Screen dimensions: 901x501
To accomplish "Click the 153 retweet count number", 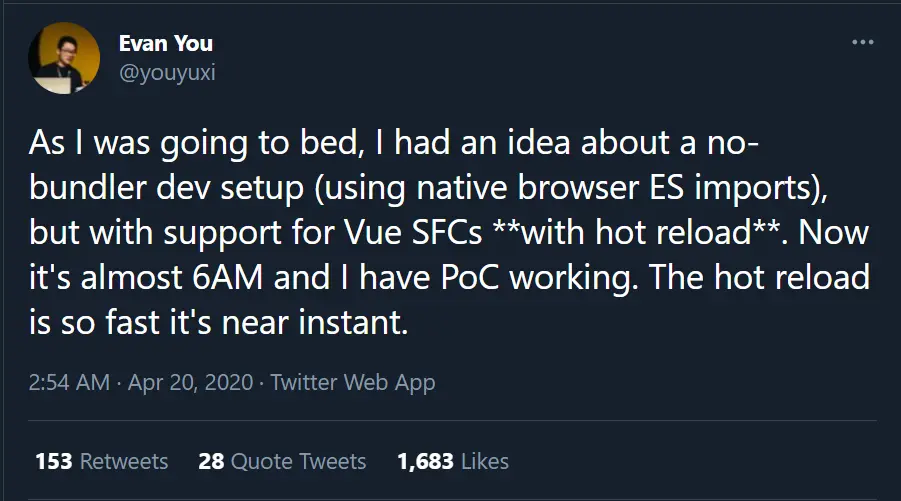I will pos(53,461).
